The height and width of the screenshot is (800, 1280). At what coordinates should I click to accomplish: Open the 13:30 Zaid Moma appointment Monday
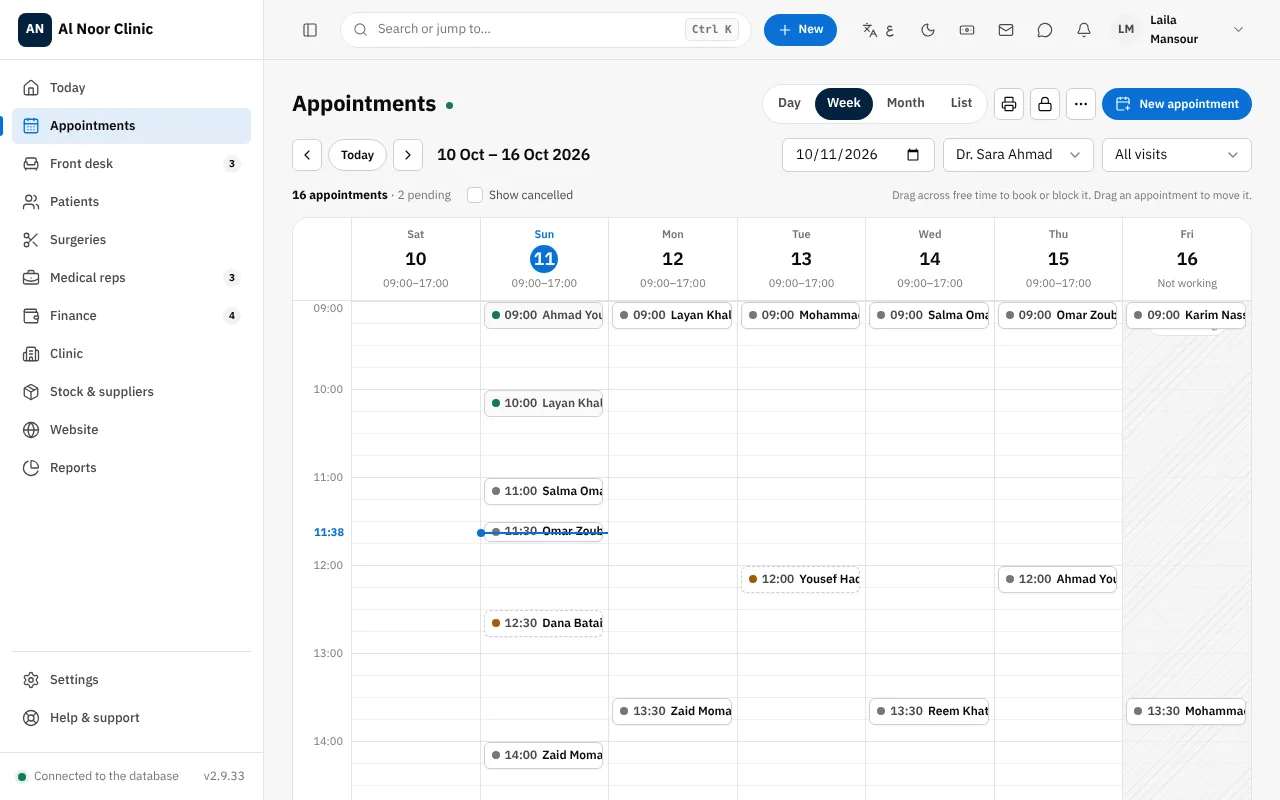pyautogui.click(x=672, y=711)
